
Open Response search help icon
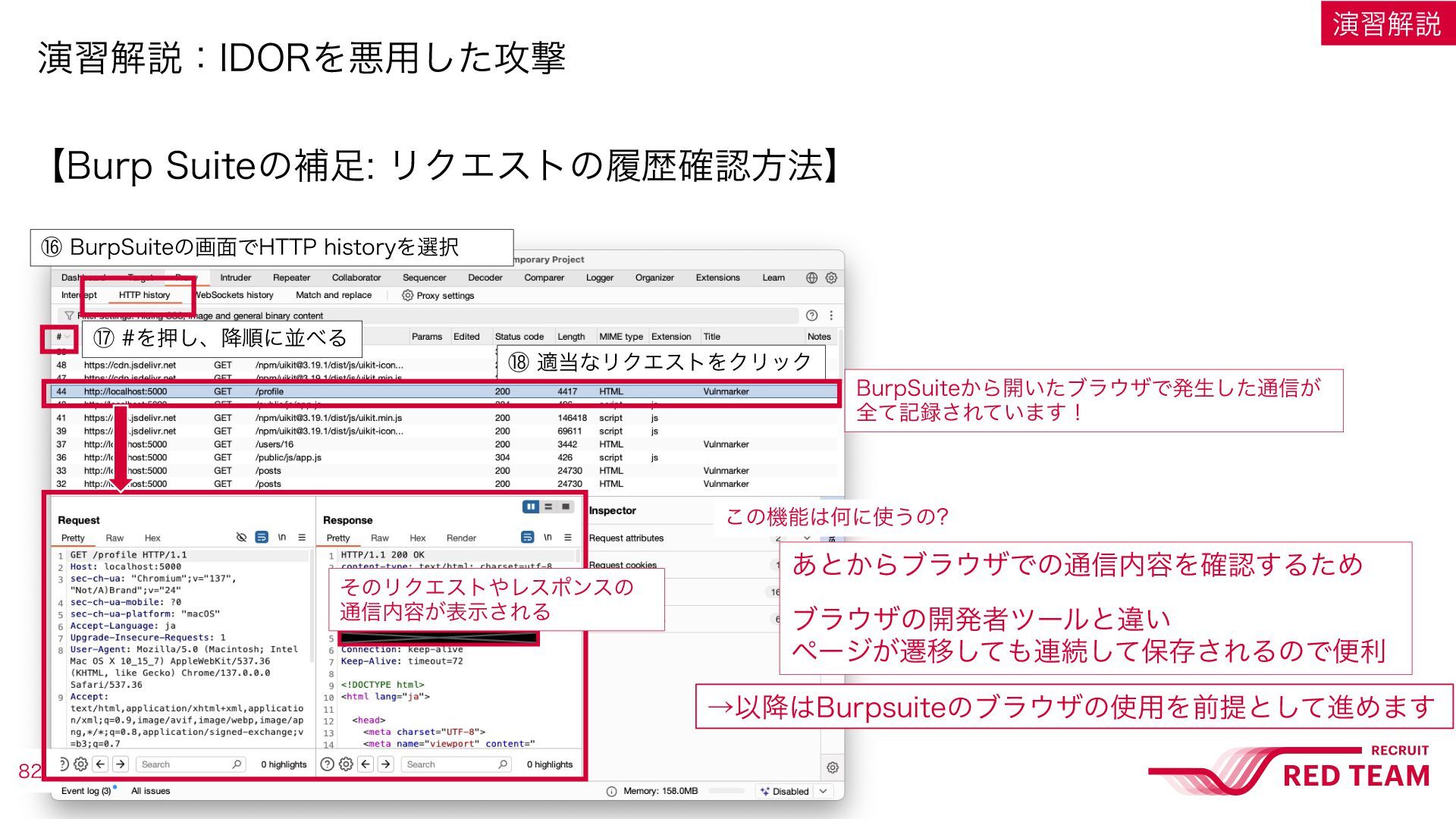[327, 764]
